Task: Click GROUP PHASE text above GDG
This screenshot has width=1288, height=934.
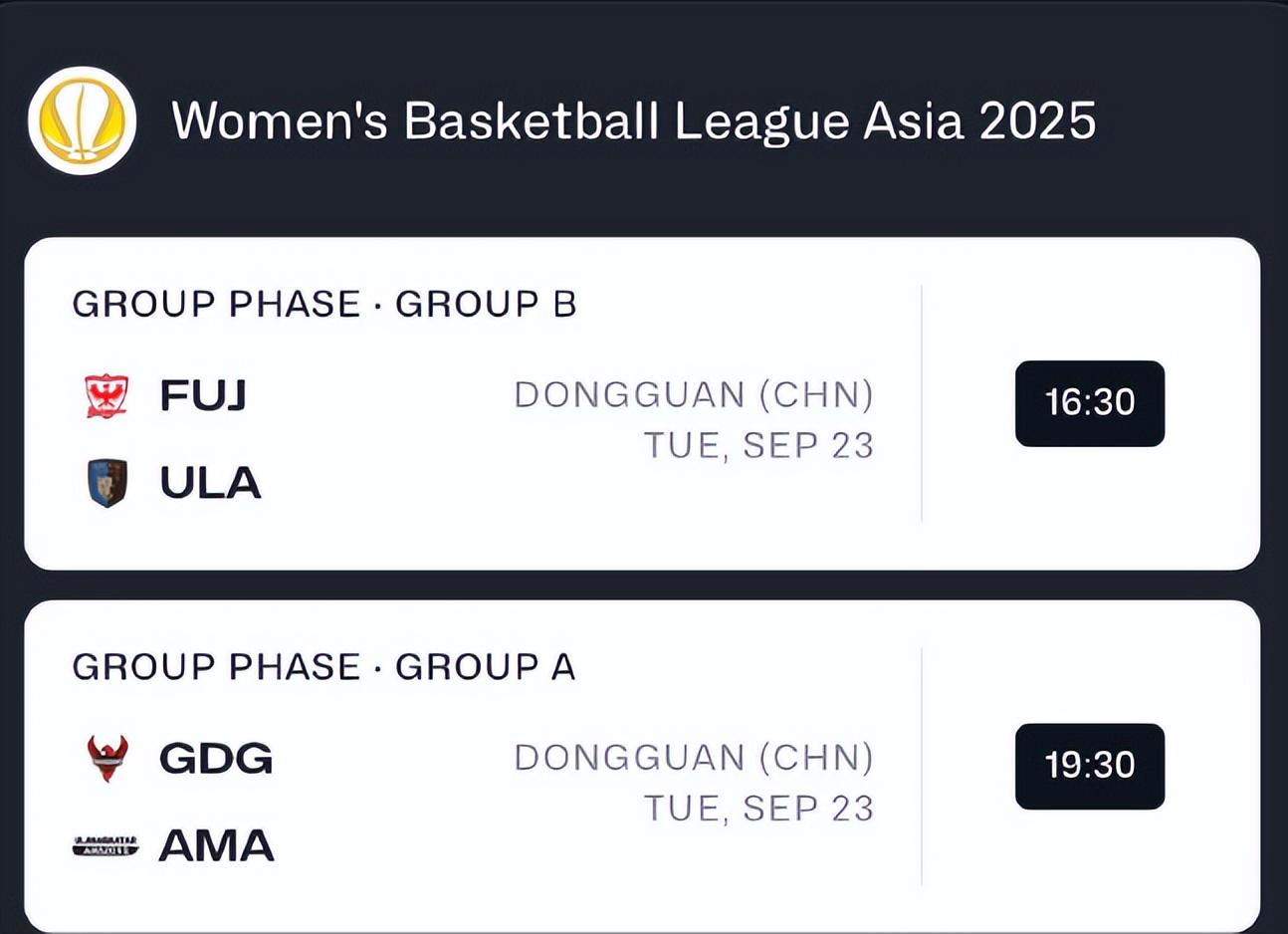Action: click(216, 667)
